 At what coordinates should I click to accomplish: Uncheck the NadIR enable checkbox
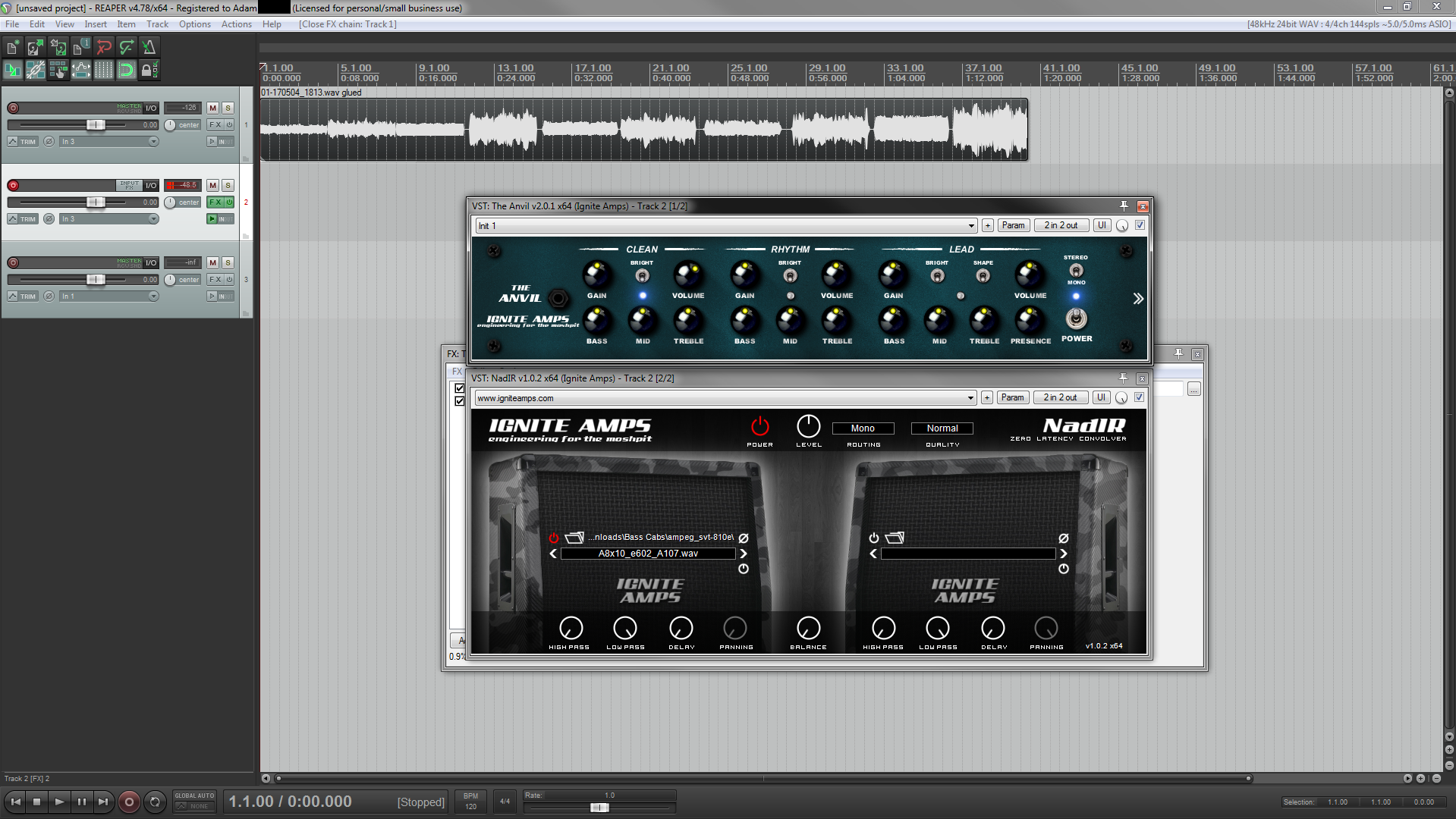[x=1139, y=397]
